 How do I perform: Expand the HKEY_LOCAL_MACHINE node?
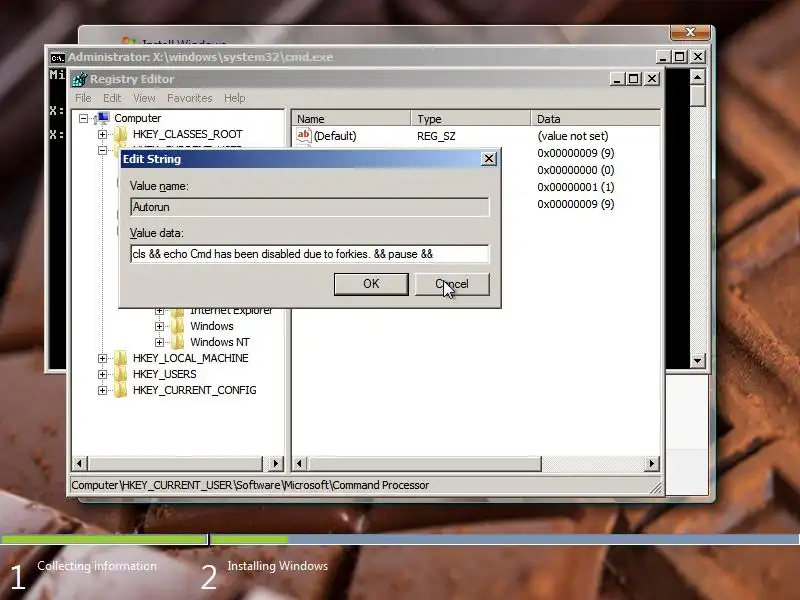pyautogui.click(x=102, y=358)
